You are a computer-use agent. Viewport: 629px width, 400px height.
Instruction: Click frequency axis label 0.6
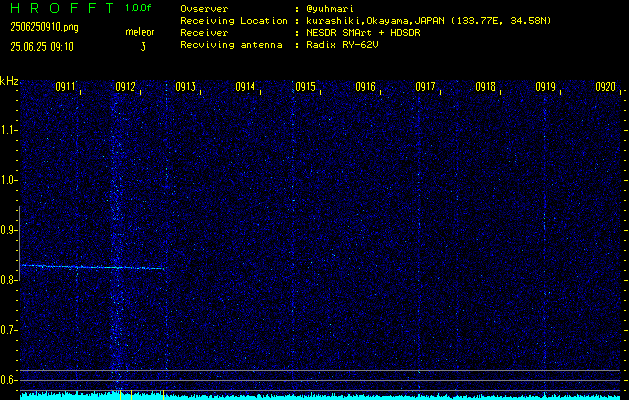coord(8,380)
